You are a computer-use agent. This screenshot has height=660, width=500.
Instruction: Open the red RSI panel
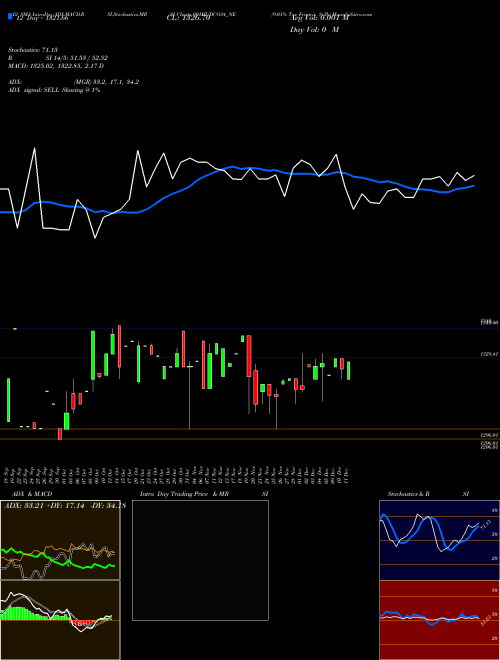point(439,620)
